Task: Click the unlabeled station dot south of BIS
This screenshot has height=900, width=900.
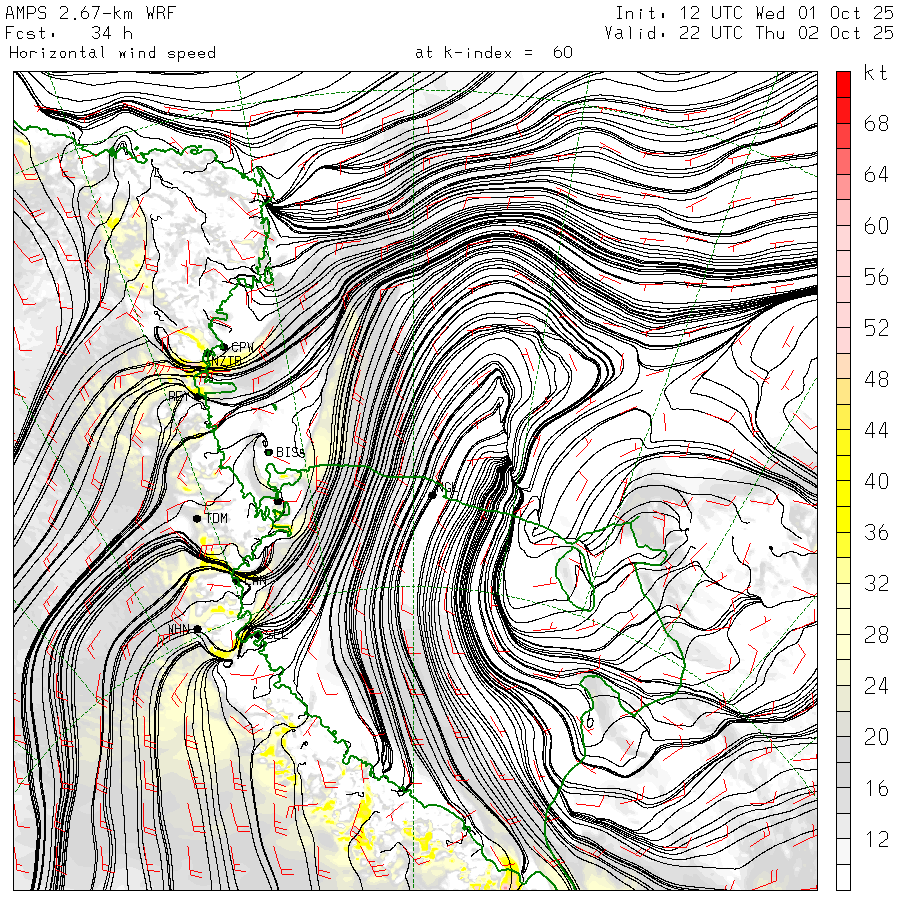Action: click(278, 500)
